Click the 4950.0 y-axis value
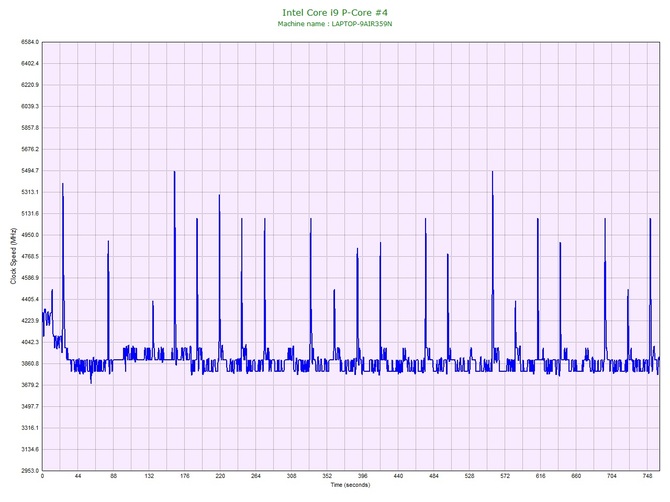Image resolution: width=670 pixels, height=502 pixels. [x=30, y=235]
